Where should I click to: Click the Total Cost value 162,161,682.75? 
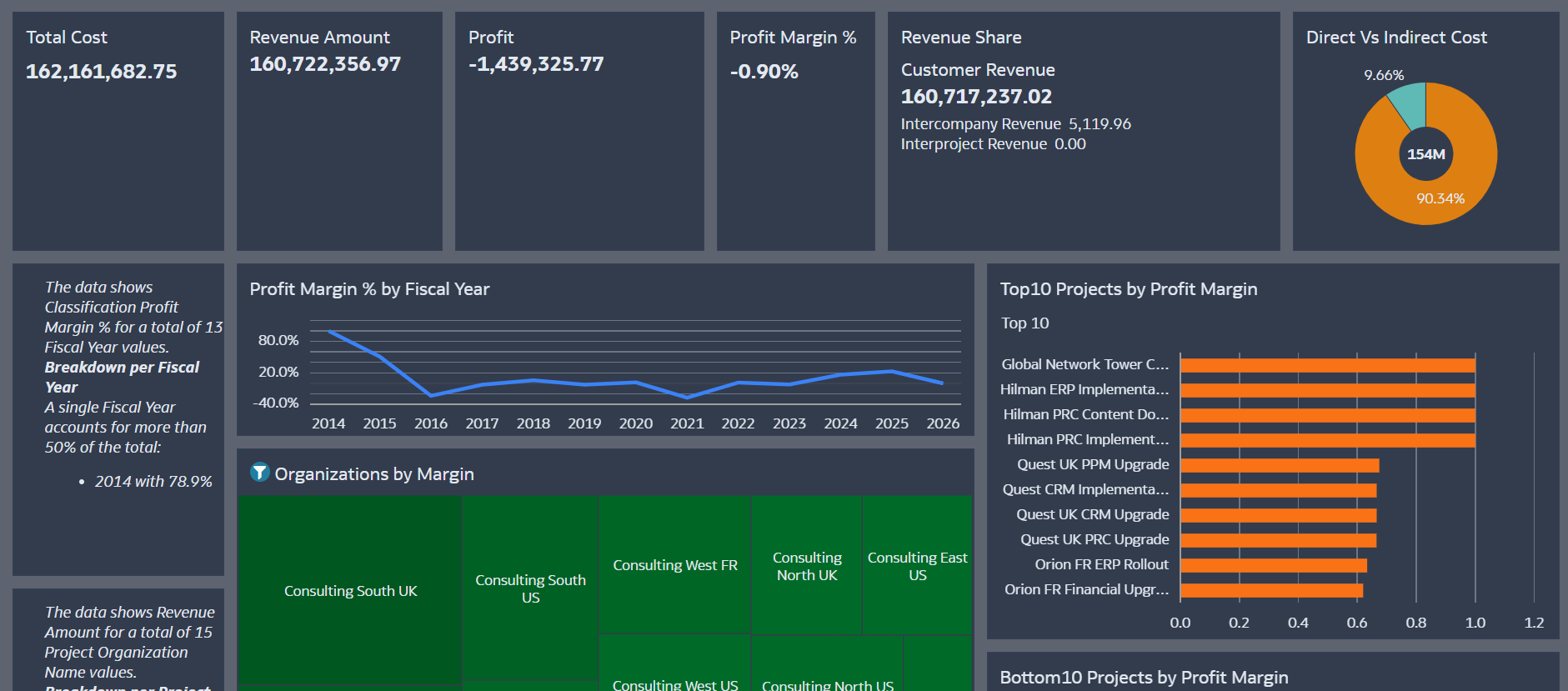pyautogui.click(x=102, y=72)
